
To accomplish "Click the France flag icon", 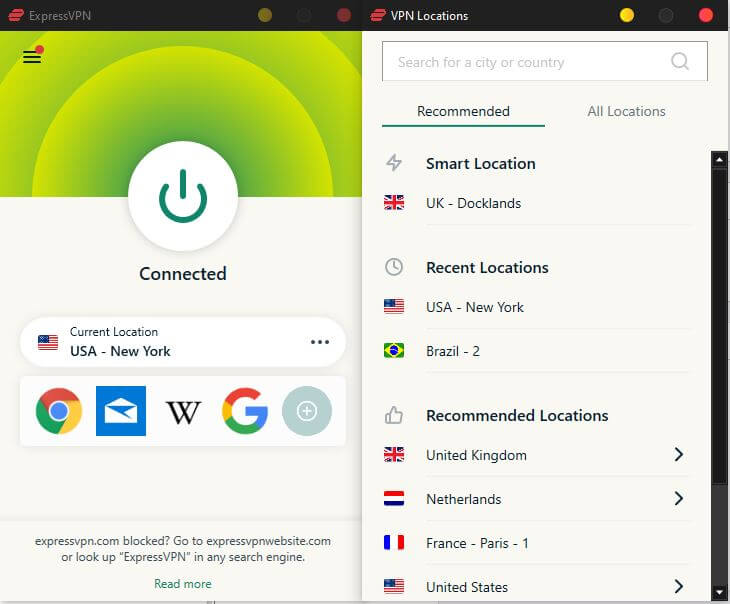I will [394, 542].
